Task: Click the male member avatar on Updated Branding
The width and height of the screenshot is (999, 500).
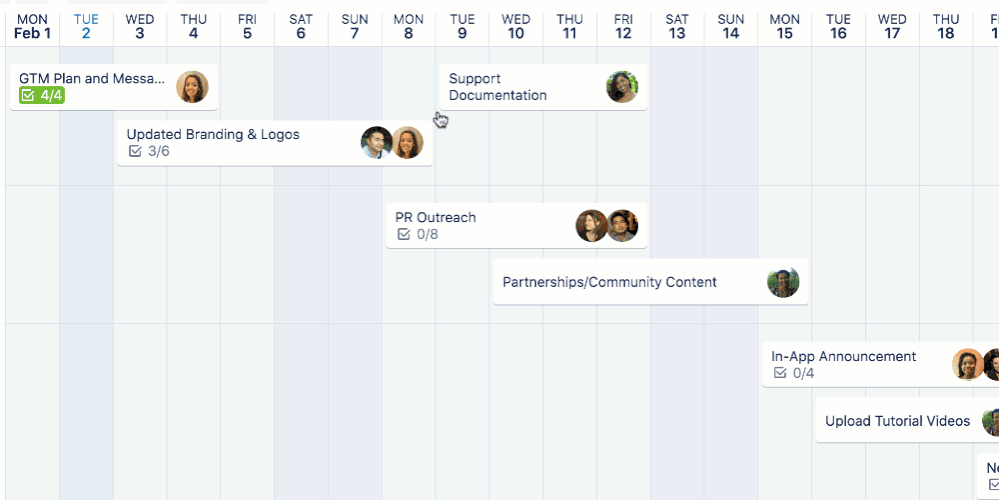Action: 376,143
